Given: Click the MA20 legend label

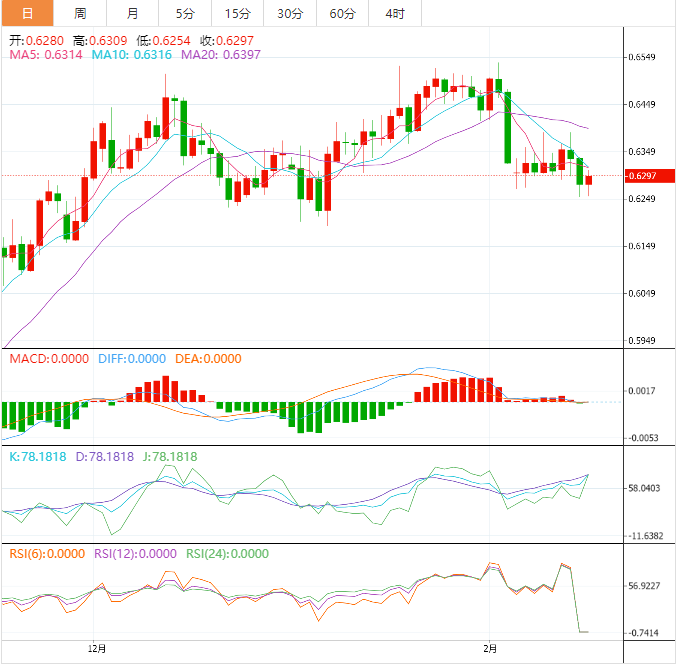Looking at the screenshot, I should tap(221, 55).
